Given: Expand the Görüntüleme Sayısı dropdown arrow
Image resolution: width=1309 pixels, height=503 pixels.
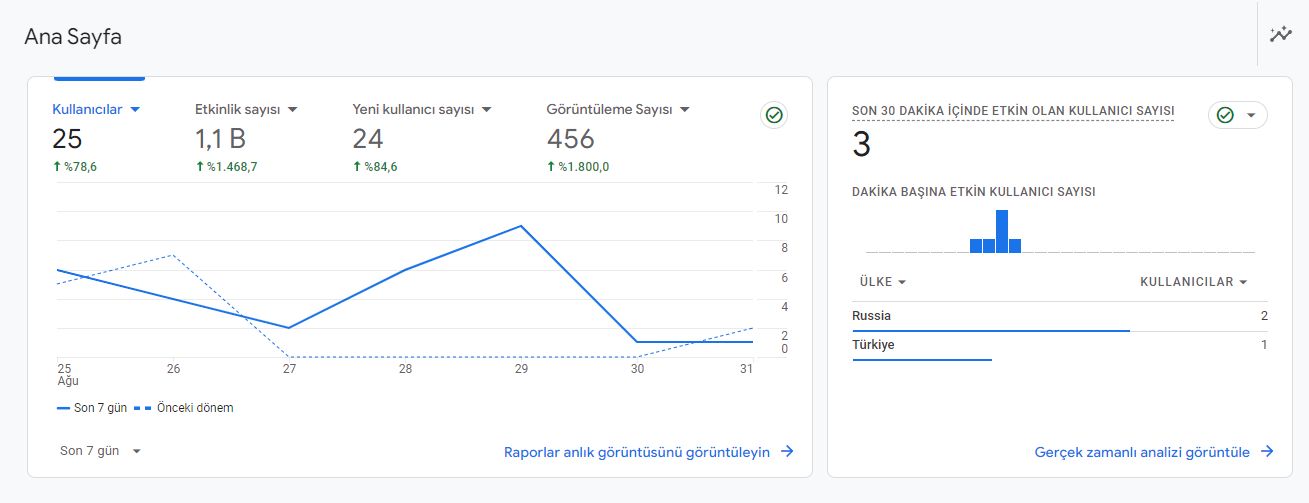Looking at the screenshot, I should pos(685,109).
